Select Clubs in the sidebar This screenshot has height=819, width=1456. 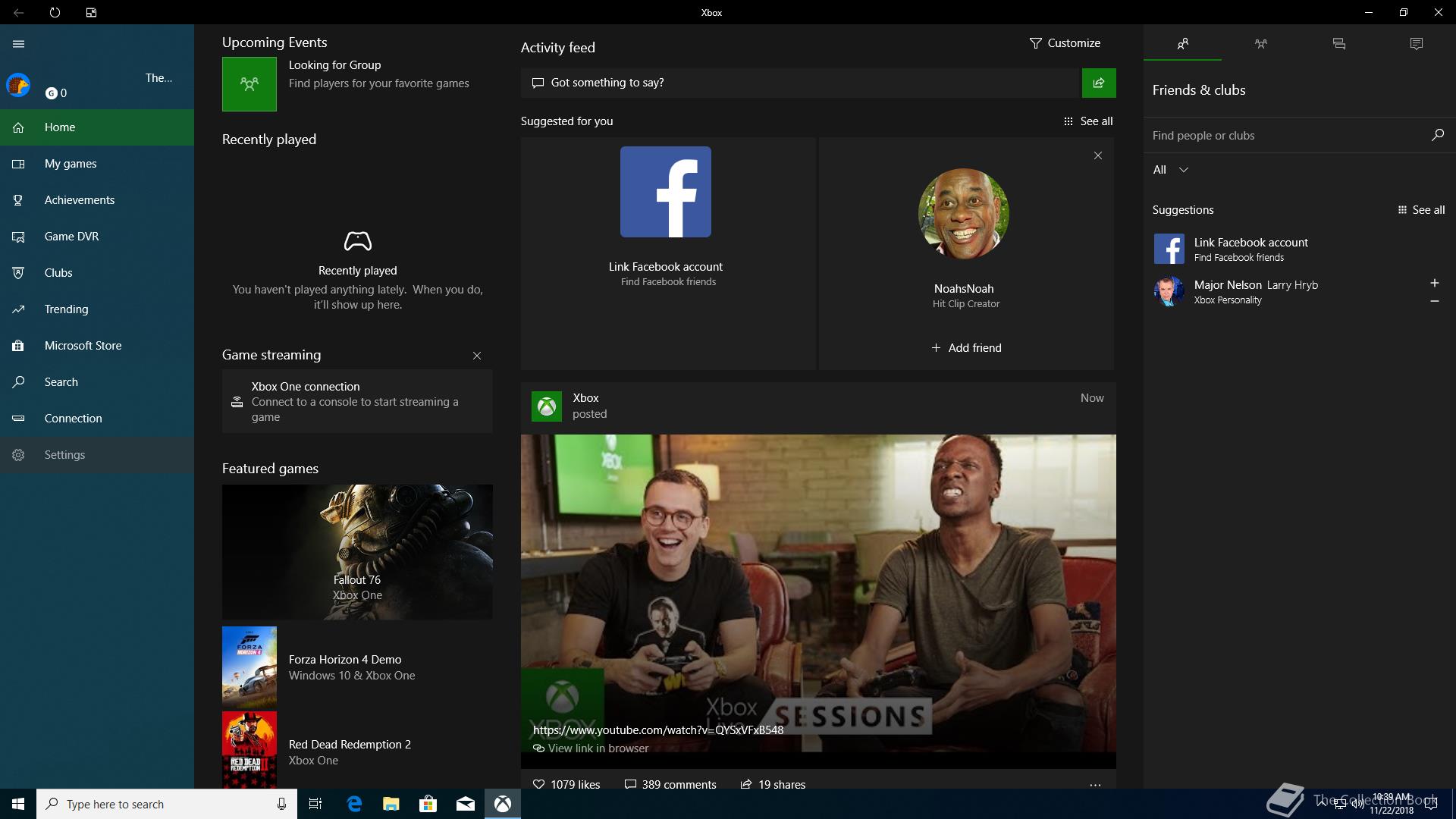(97, 273)
